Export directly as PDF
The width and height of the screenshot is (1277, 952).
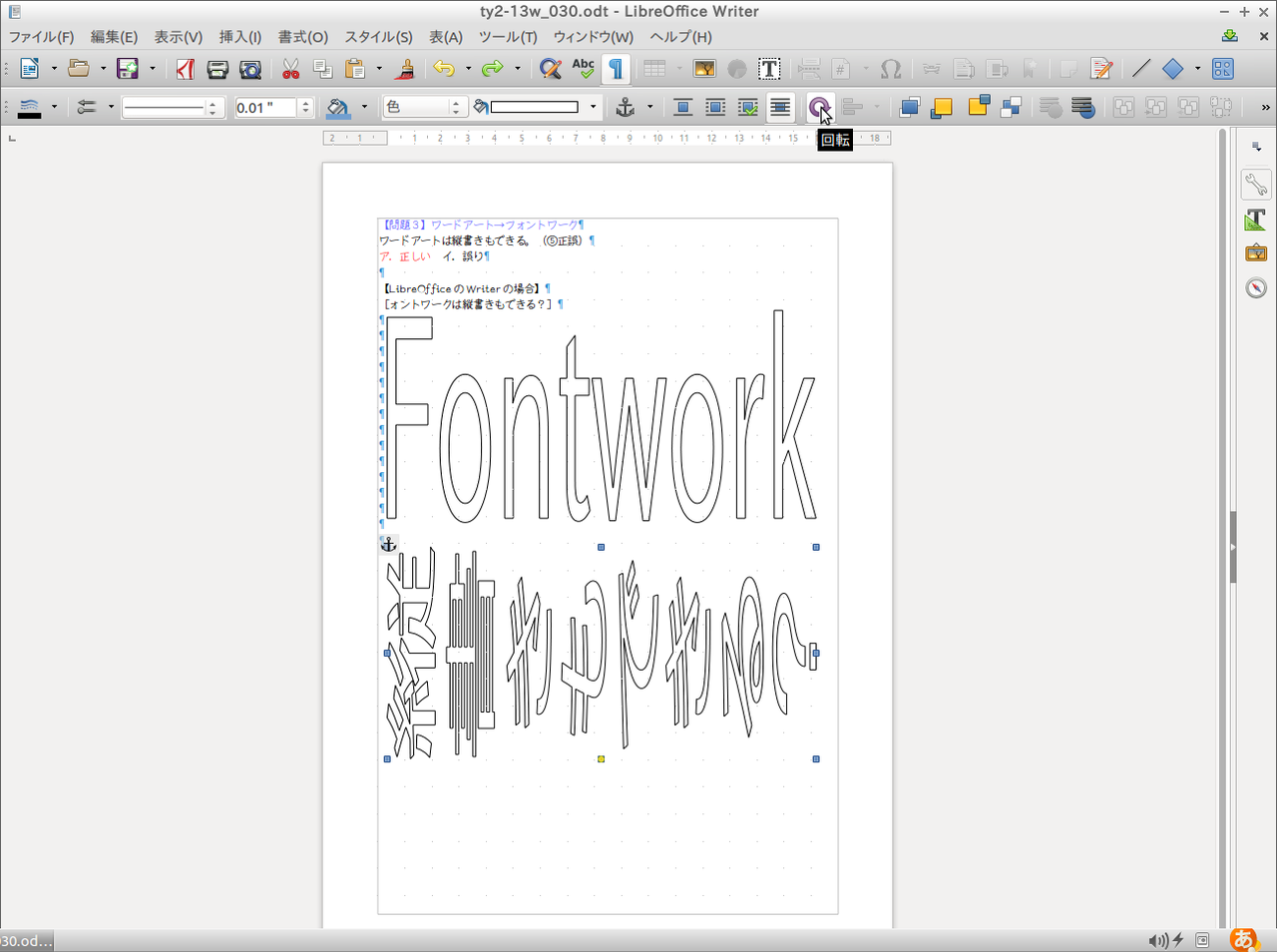(186, 69)
